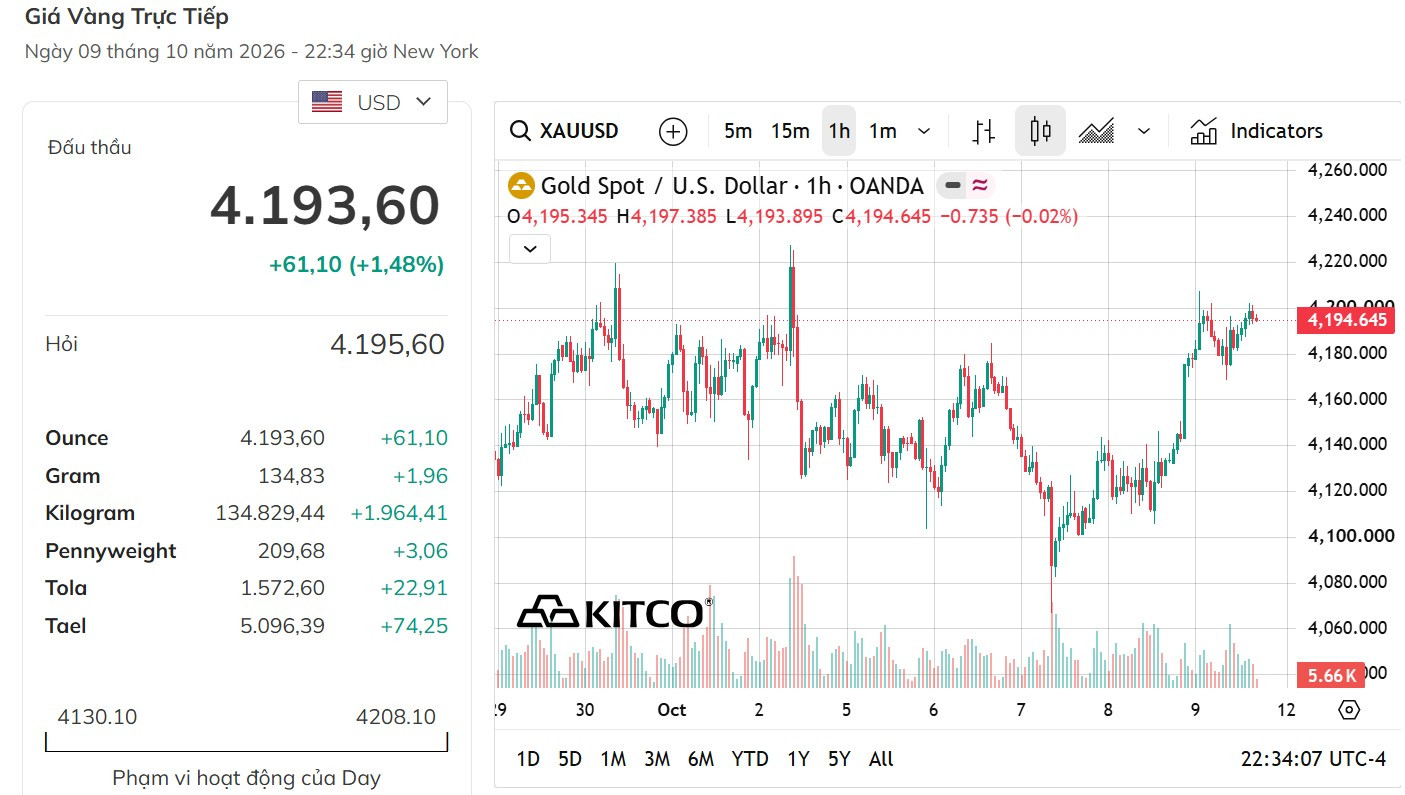Toggle the 15m timeframe
The height and width of the screenshot is (795, 1405).
[x=790, y=131]
